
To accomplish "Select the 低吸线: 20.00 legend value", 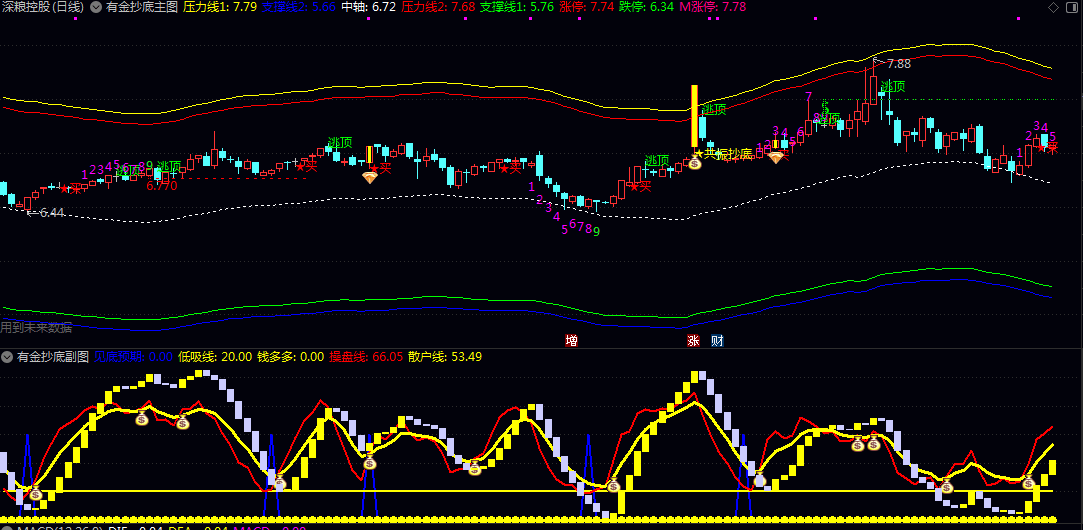I will pos(215,357).
